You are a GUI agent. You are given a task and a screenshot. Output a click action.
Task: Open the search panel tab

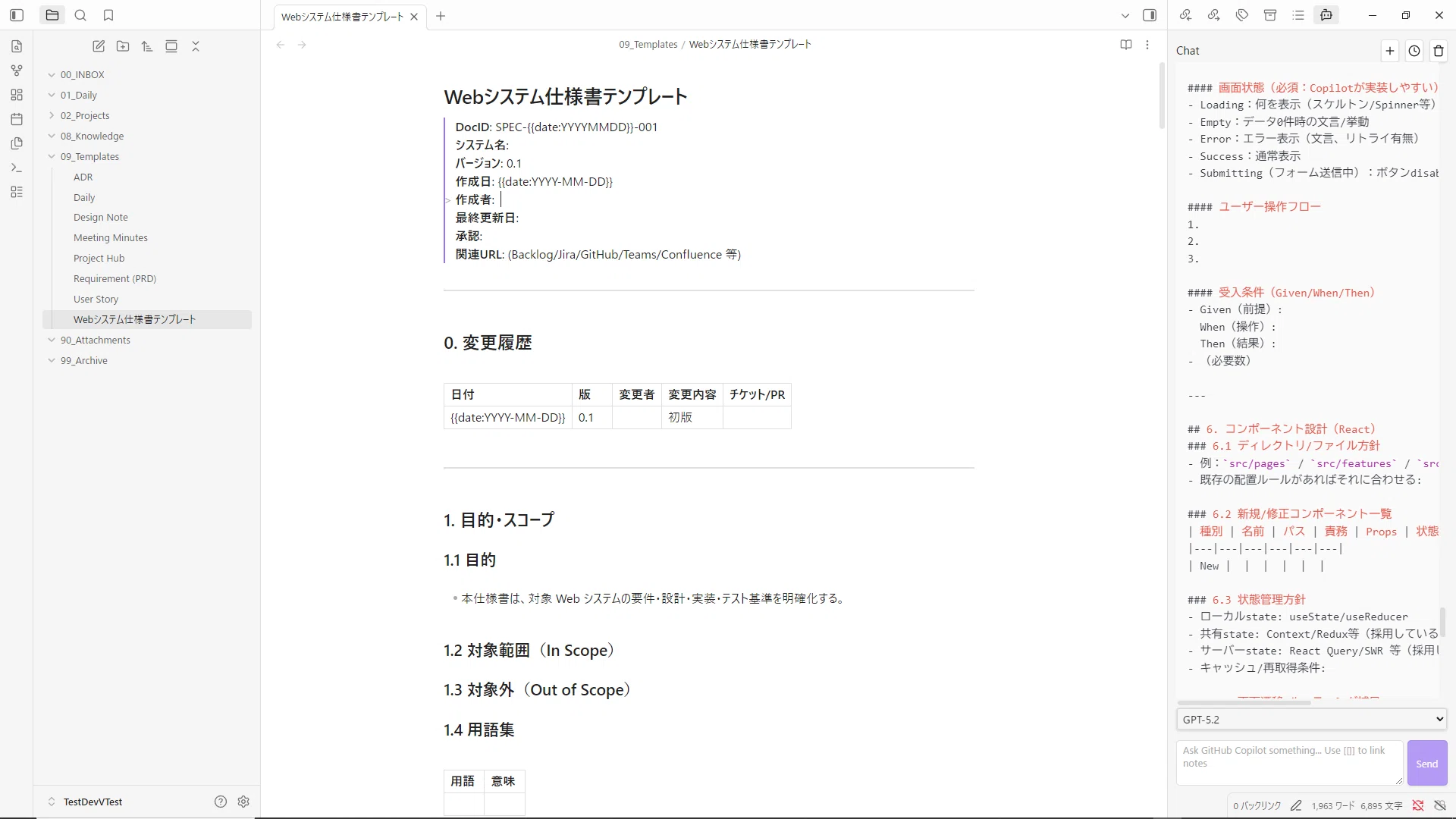point(80,15)
